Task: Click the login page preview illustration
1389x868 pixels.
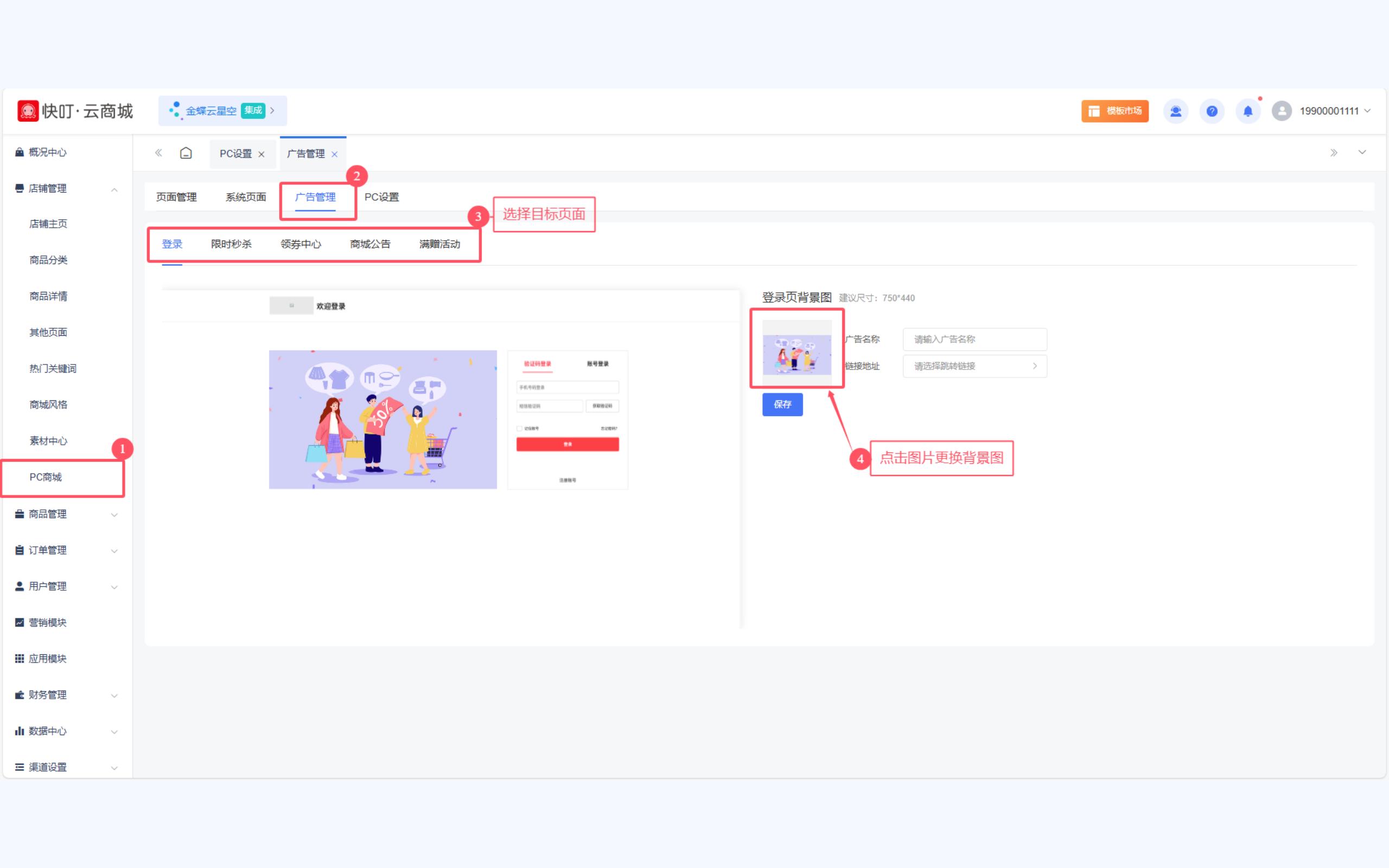Action: 383,420
